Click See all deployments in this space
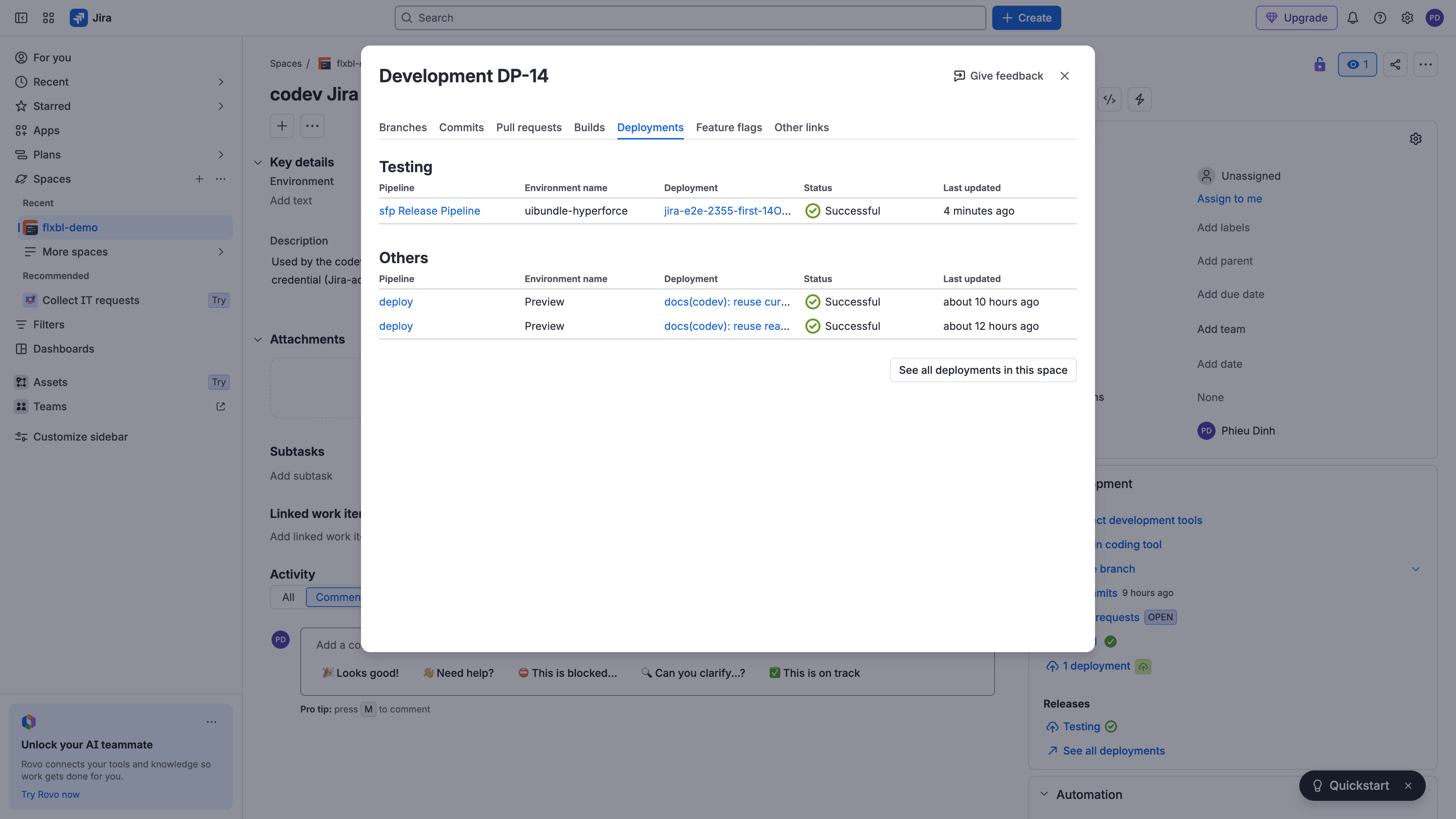This screenshot has height=819, width=1456. 983,370
